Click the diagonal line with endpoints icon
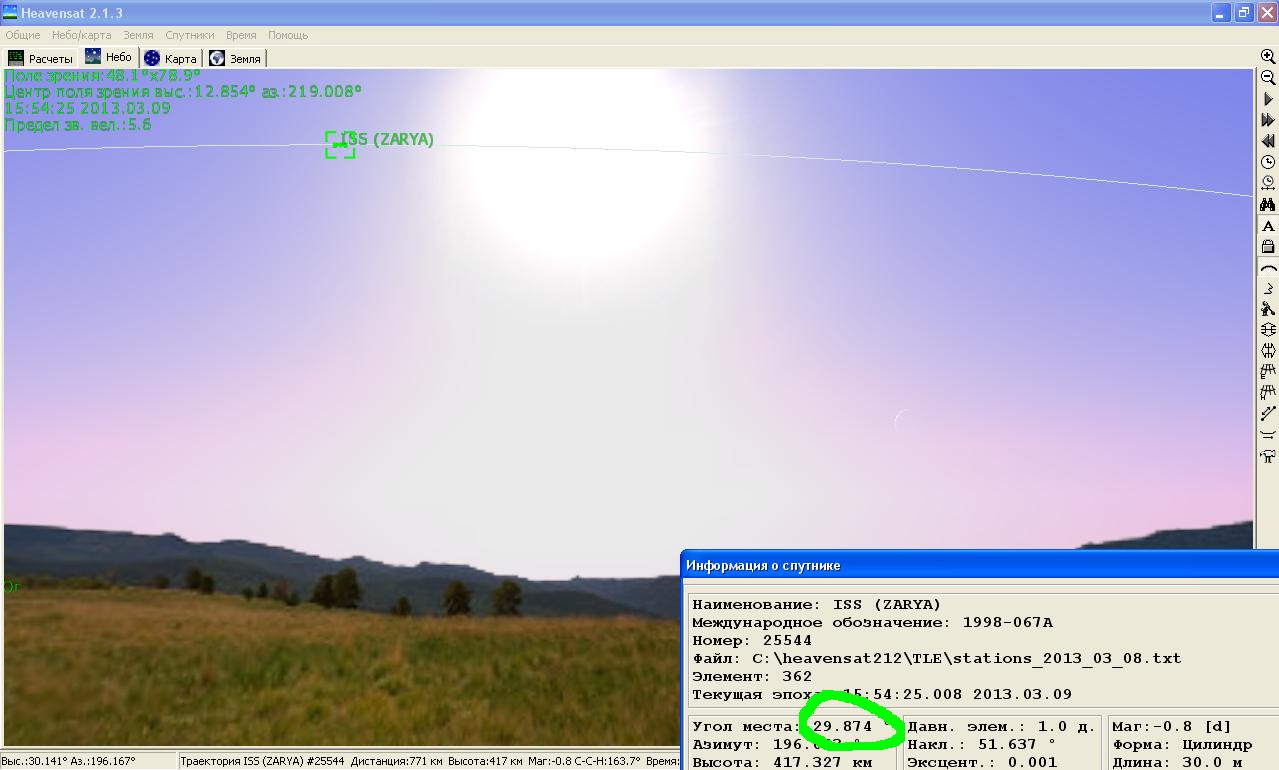The height and width of the screenshot is (770, 1279). (x=1268, y=414)
